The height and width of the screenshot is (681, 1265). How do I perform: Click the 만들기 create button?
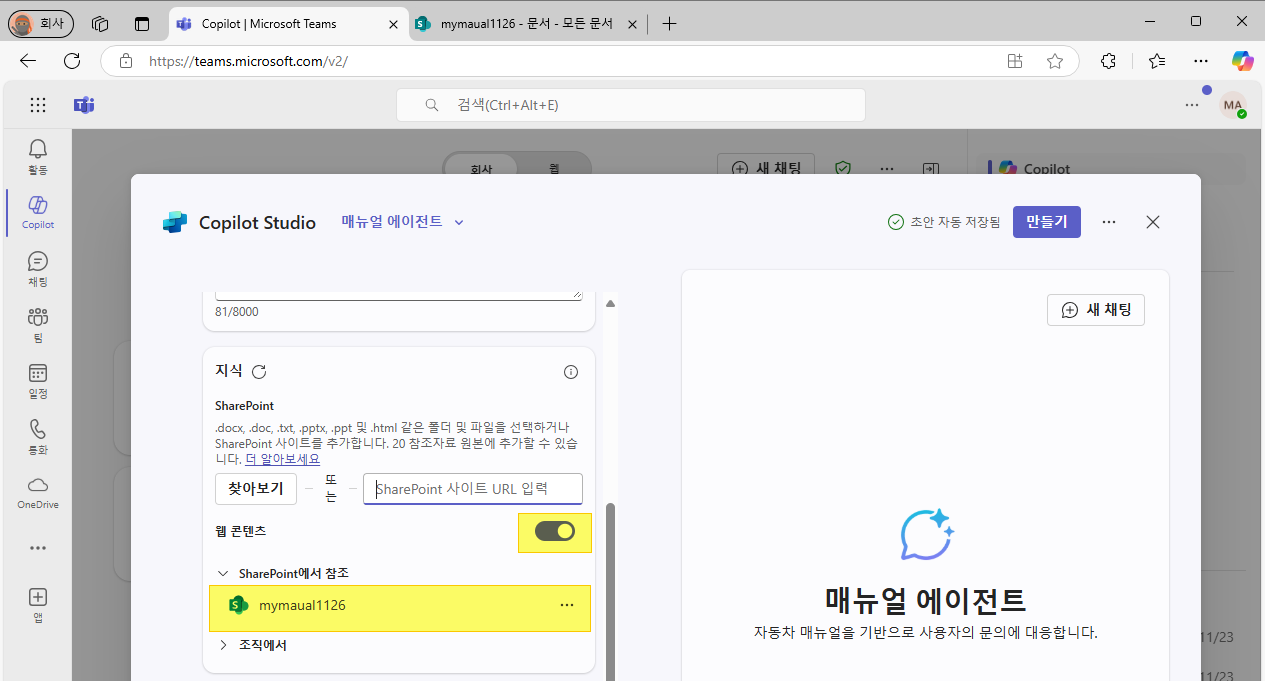[x=1046, y=222]
